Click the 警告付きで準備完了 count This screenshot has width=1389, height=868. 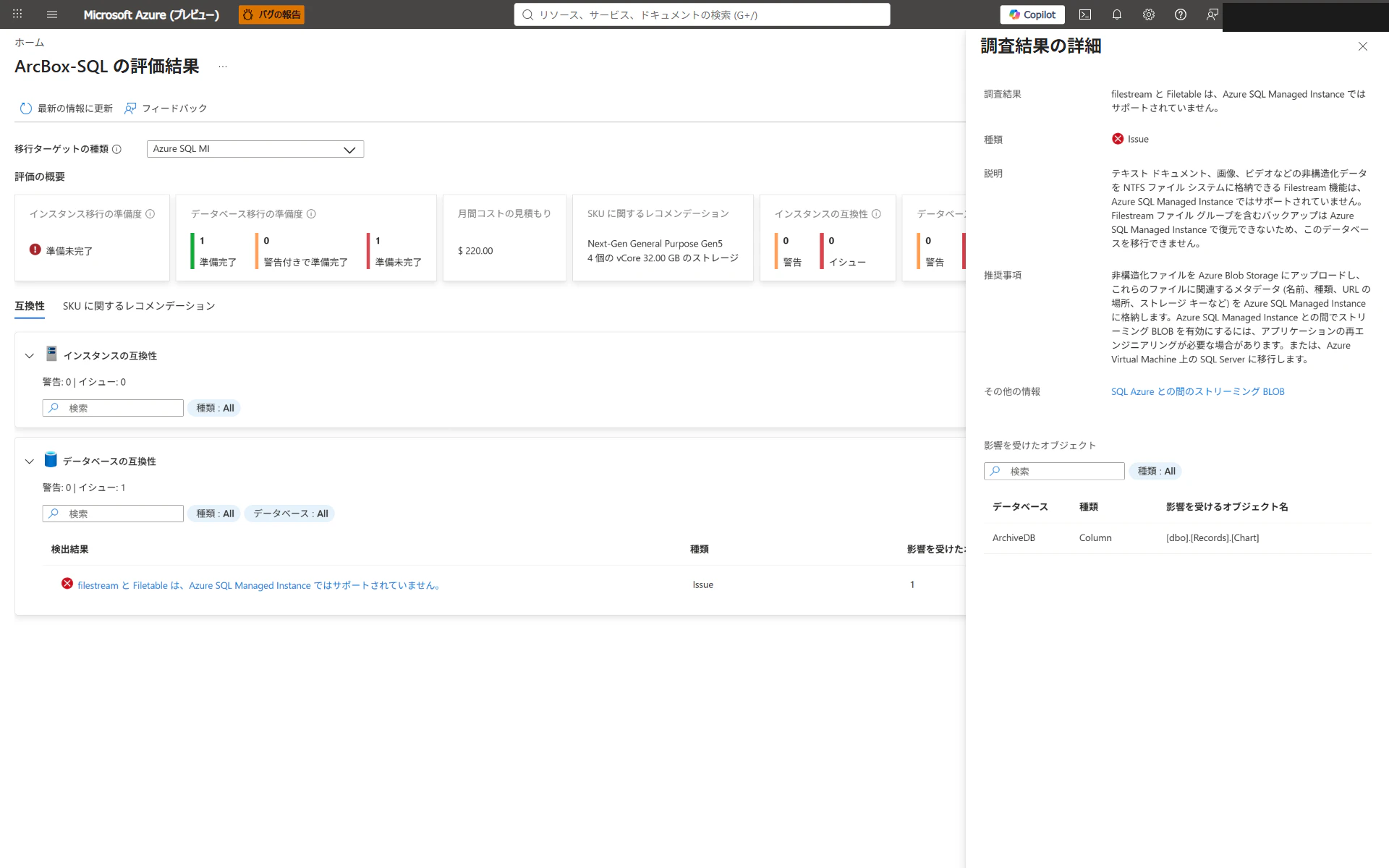(x=266, y=241)
